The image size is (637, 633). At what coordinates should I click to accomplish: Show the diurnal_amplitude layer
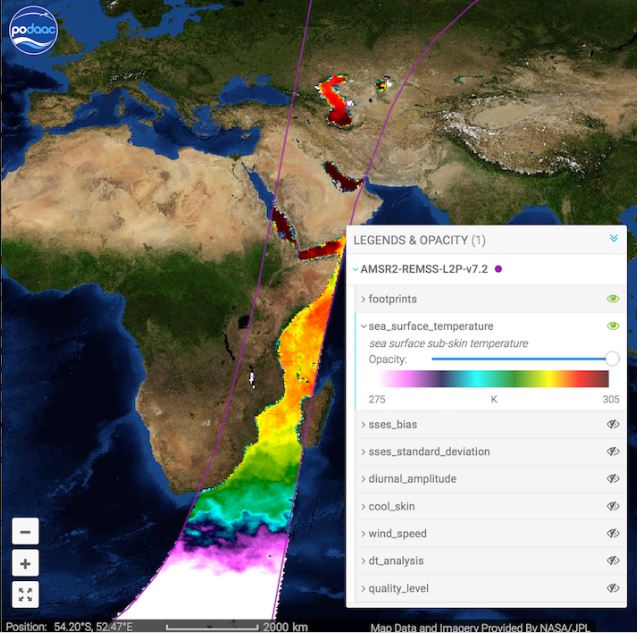pos(613,479)
